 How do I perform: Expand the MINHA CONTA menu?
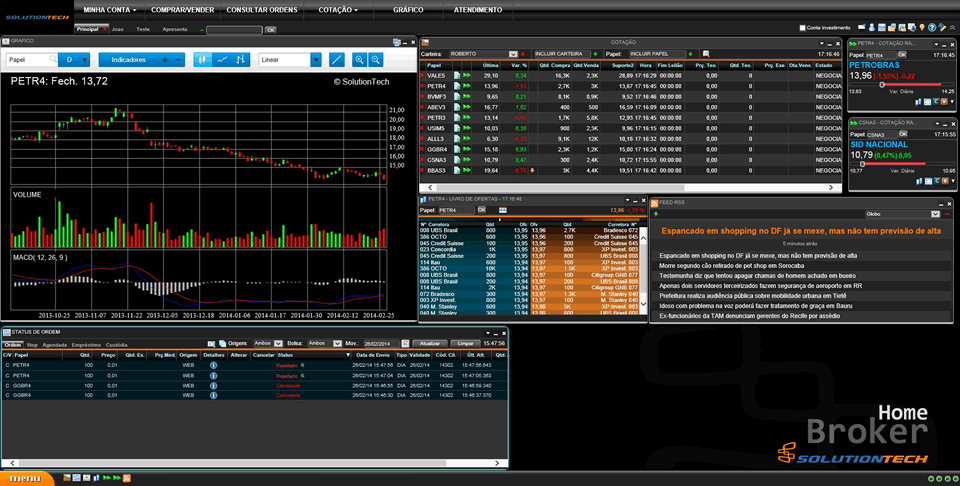pyautogui.click(x=110, y=10)
